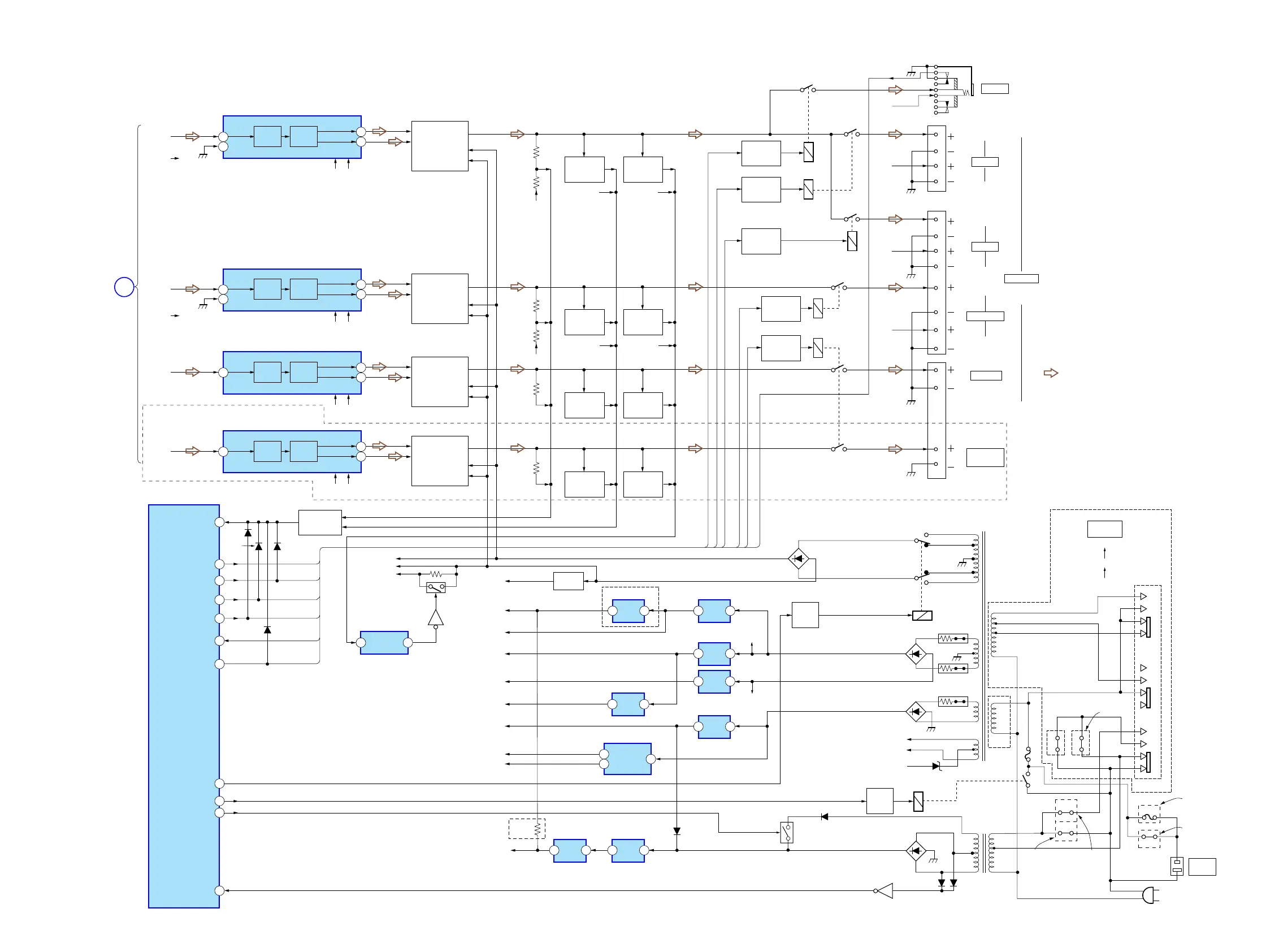The width and height of the screenshot is (1266, 952).
Task: Select the downward diode above the bottom blue blocks
Action: (677, 831)
